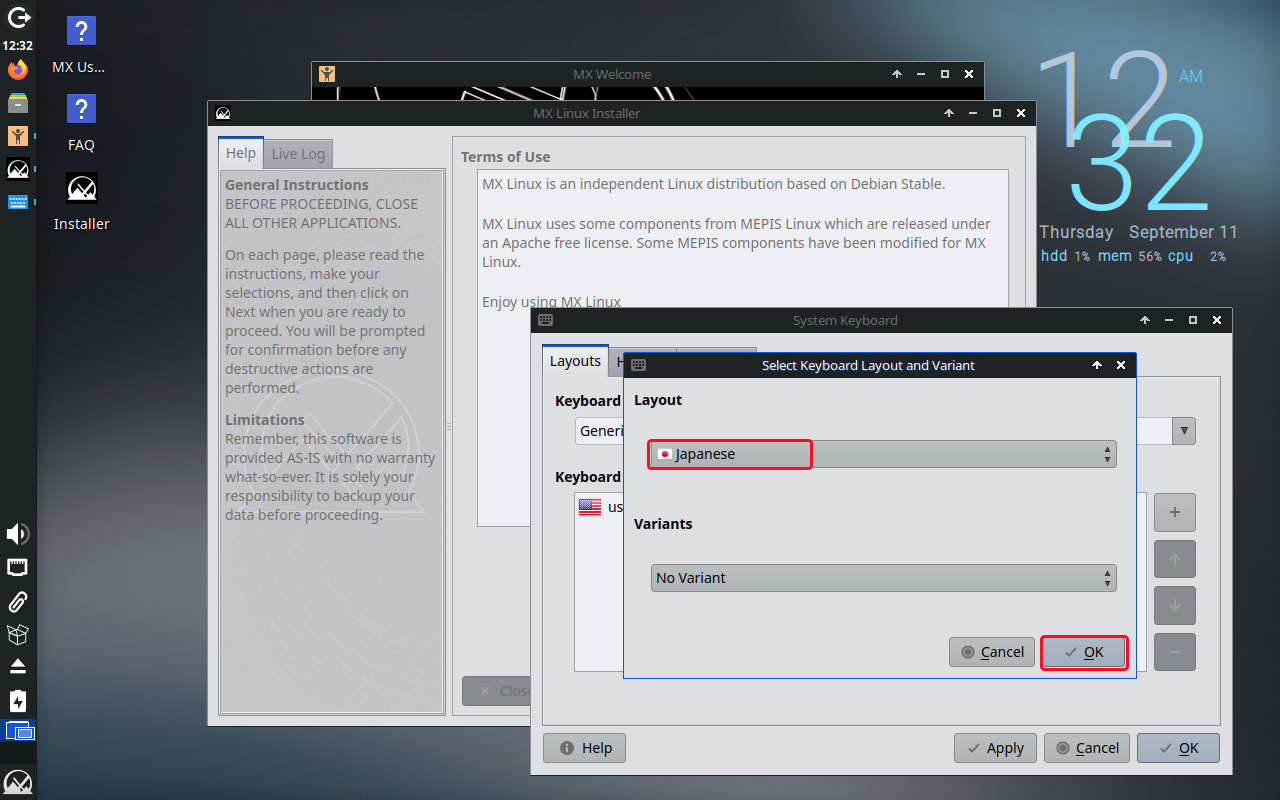
Task: Click the move layout down arrow button
Action: pyautogui.click(x=1175, y=605)
